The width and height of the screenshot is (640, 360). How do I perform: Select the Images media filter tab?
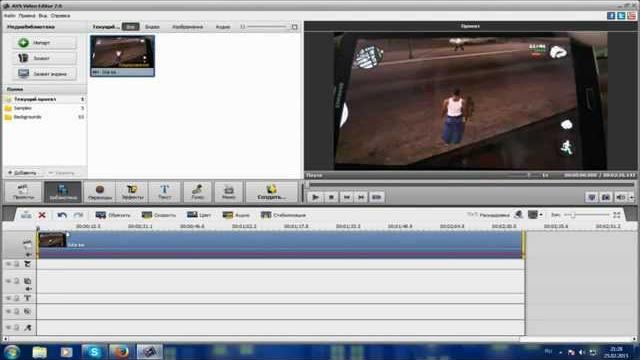pyautogui.click(x=187, y=27)
